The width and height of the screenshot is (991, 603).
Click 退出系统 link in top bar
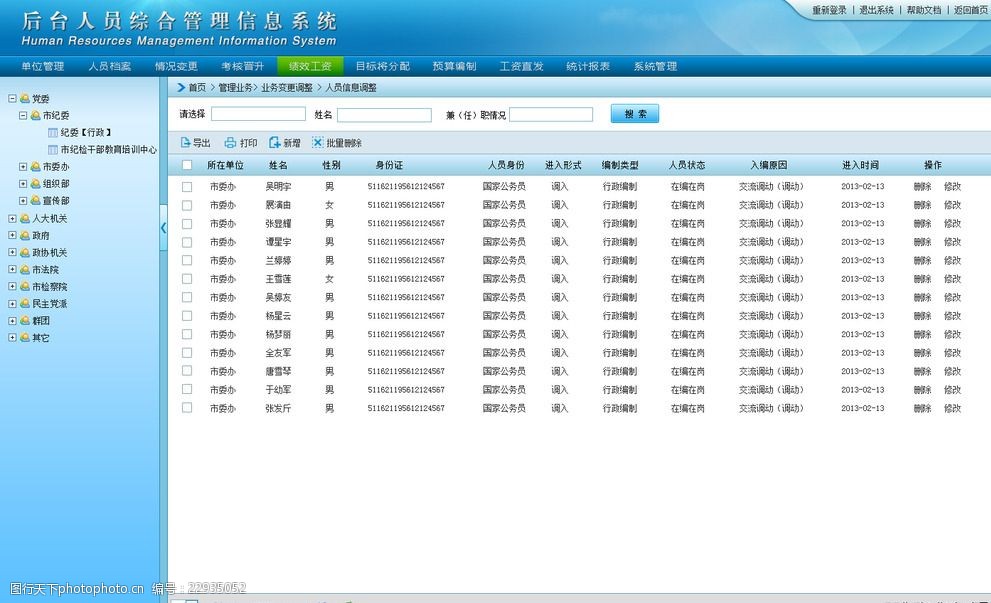coord(876,10)
